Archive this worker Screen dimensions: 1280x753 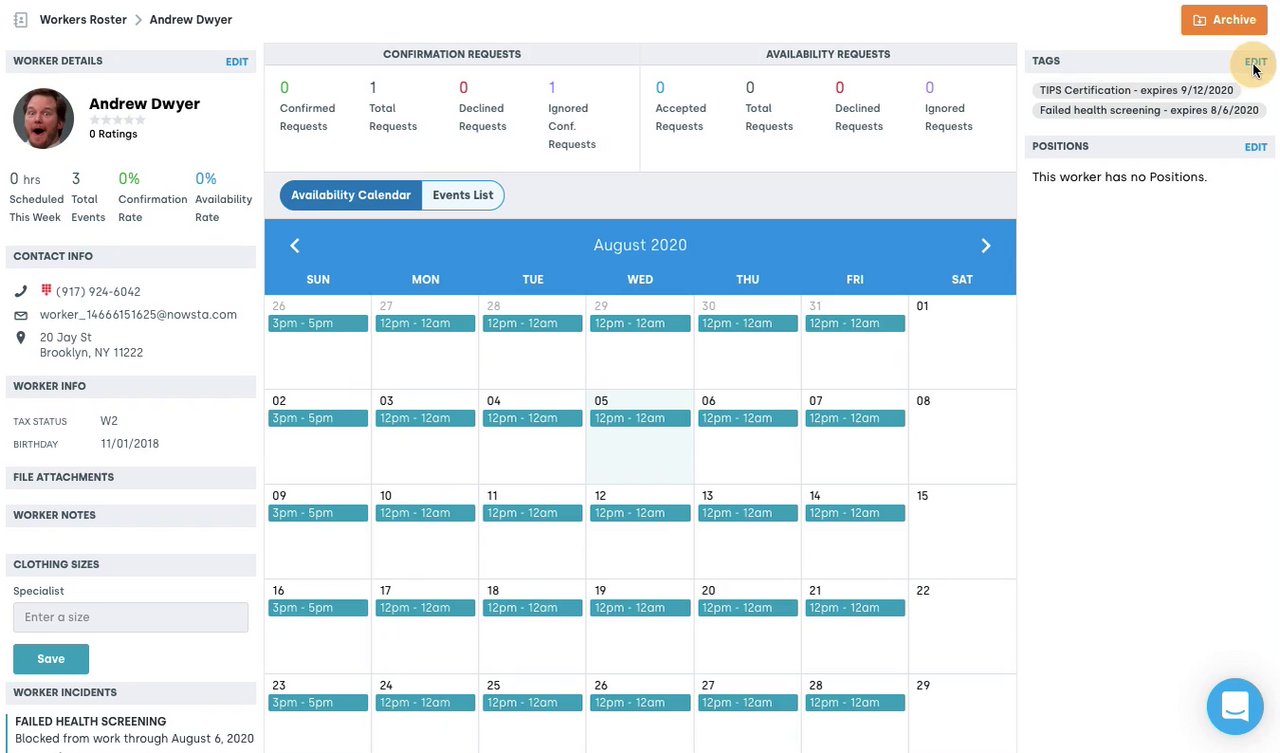(1224, 20)
